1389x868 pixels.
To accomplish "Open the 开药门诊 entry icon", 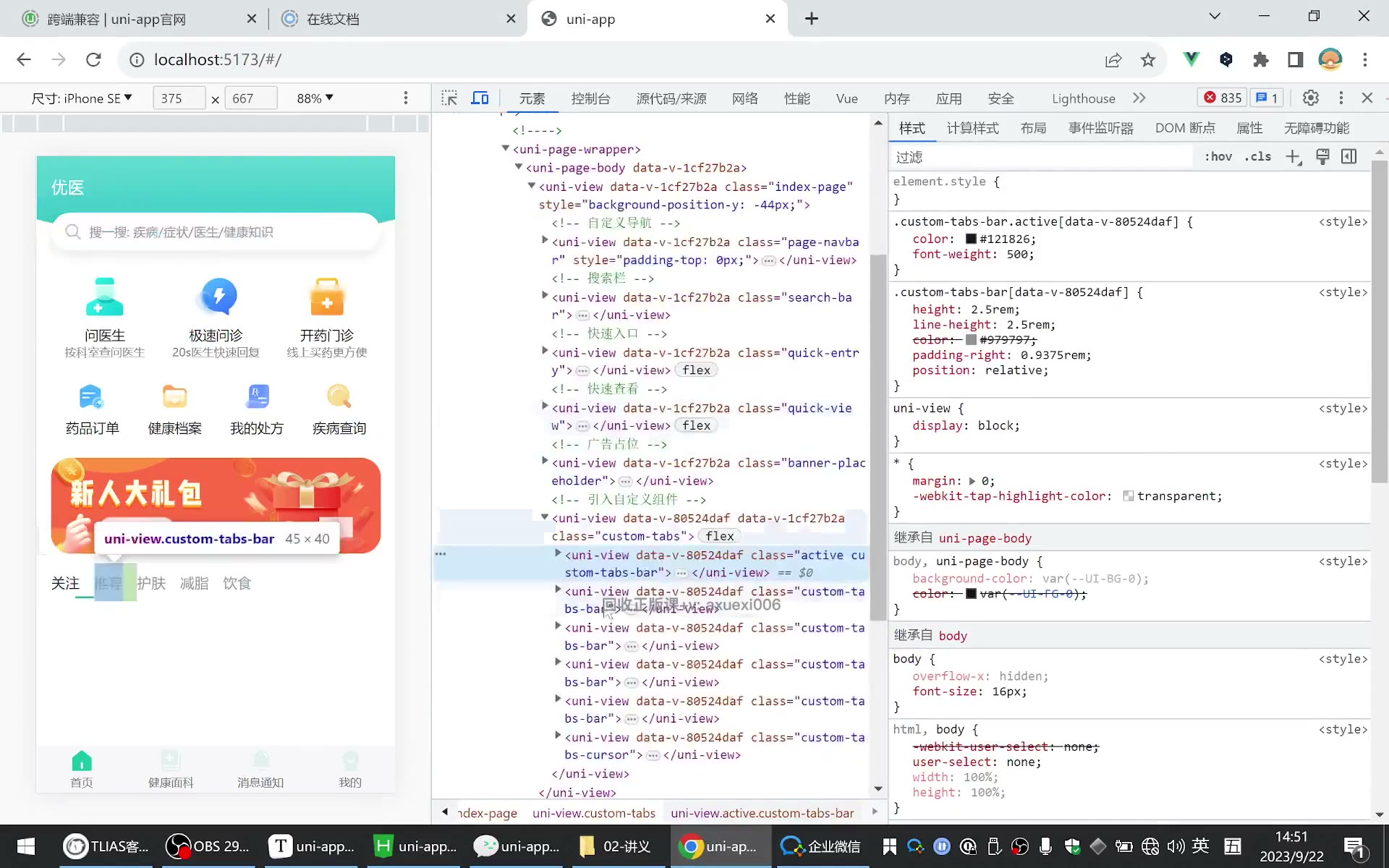I will (327, 297).
